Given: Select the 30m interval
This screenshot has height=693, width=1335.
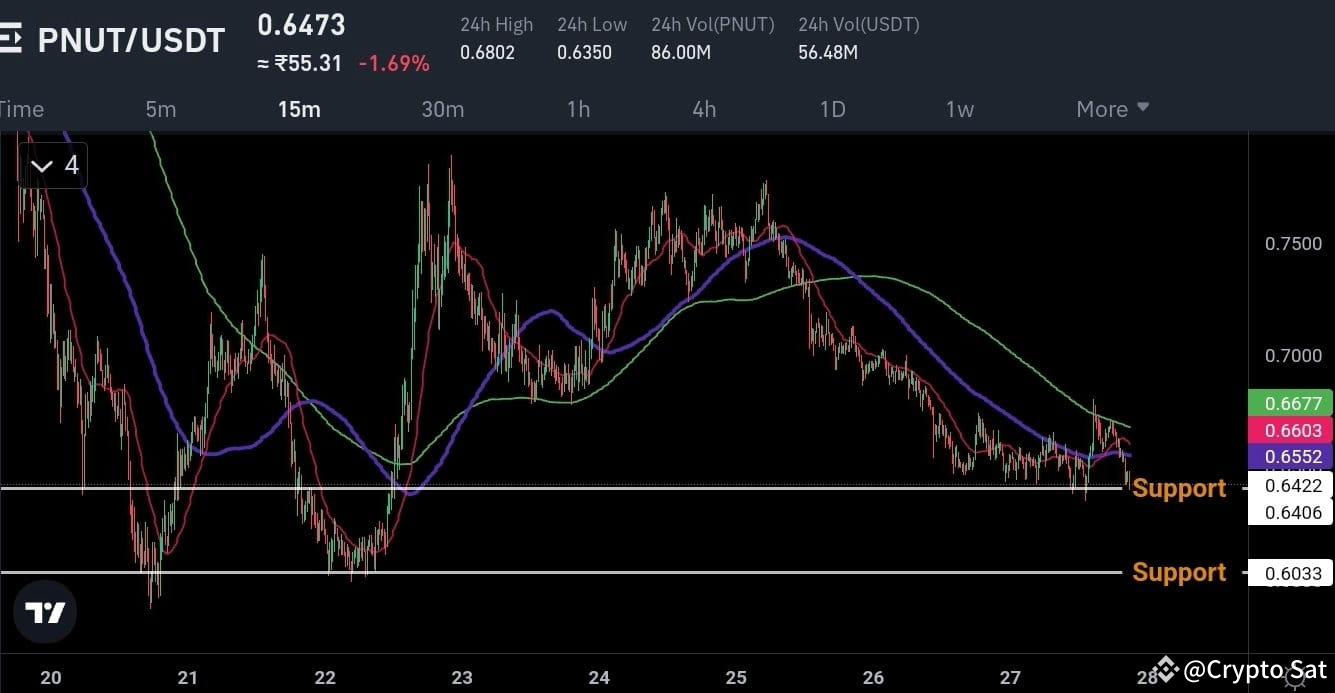Looking at the screenshot, I should click(x=443, y=109).
